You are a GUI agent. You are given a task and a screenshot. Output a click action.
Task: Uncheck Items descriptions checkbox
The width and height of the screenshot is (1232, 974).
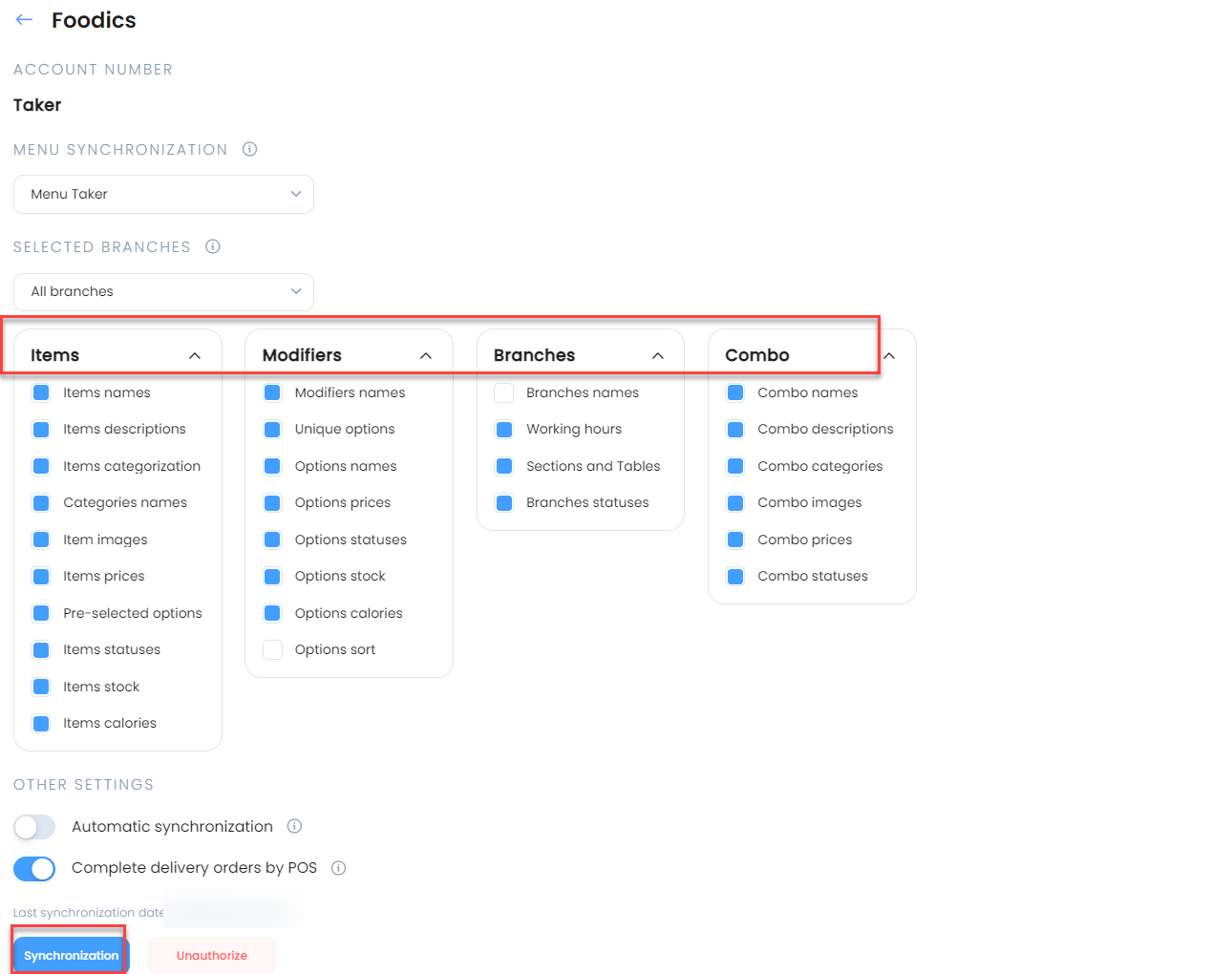click(41, 430)
